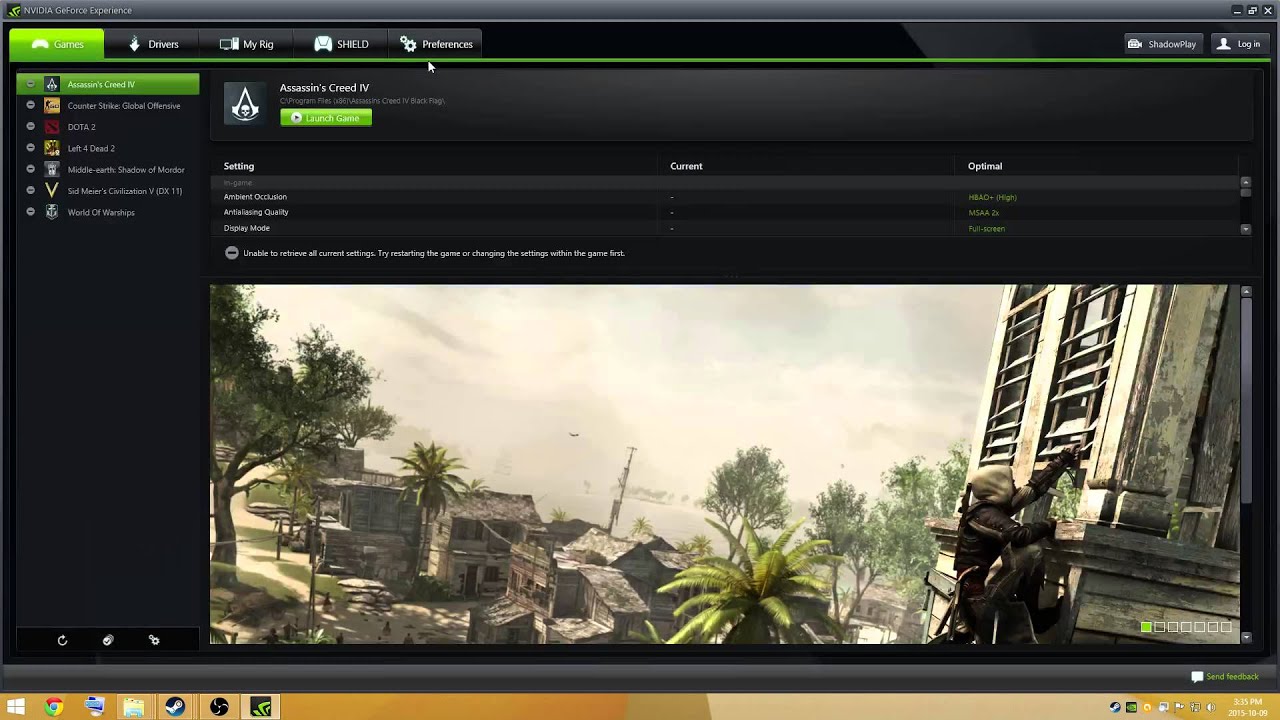Click screenshot panel scroll down arrow
This screenshot has height=720, width=1280.
[1246, 637]
